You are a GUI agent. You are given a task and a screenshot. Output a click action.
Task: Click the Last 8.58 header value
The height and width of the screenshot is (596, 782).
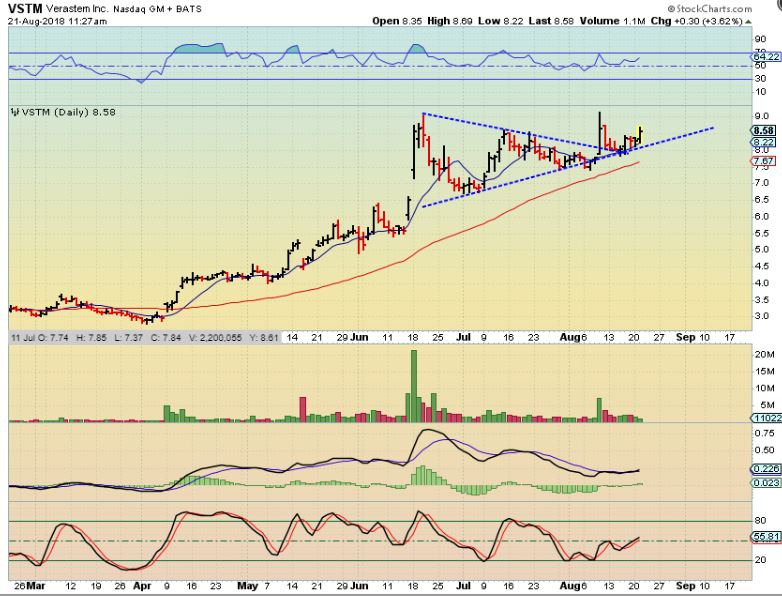[x=551, y=21]
